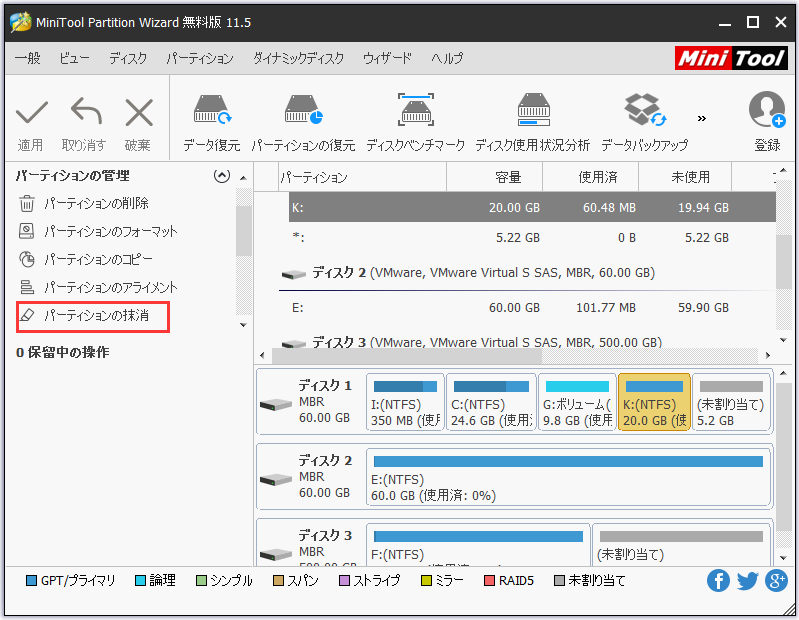Select the K: partition row

pos(532,207)
